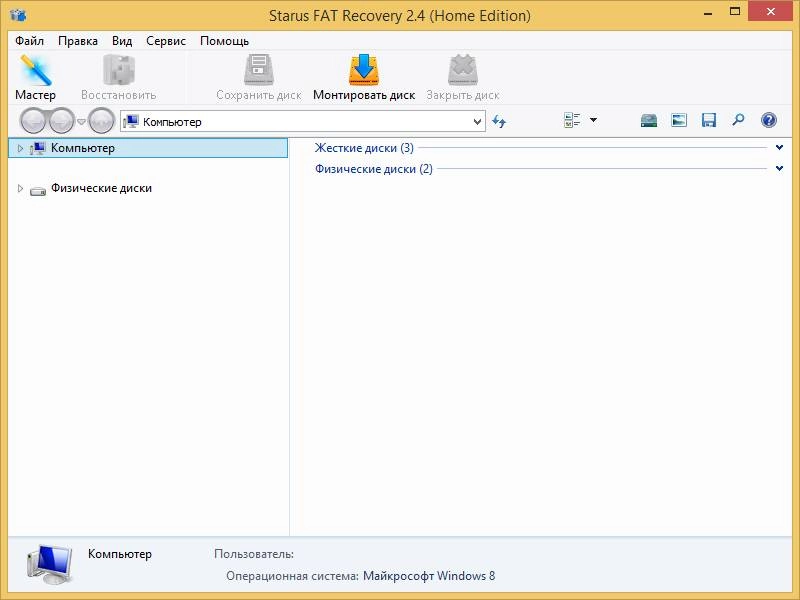Click the Восстановить toolbar button

(x=118, y=77)
